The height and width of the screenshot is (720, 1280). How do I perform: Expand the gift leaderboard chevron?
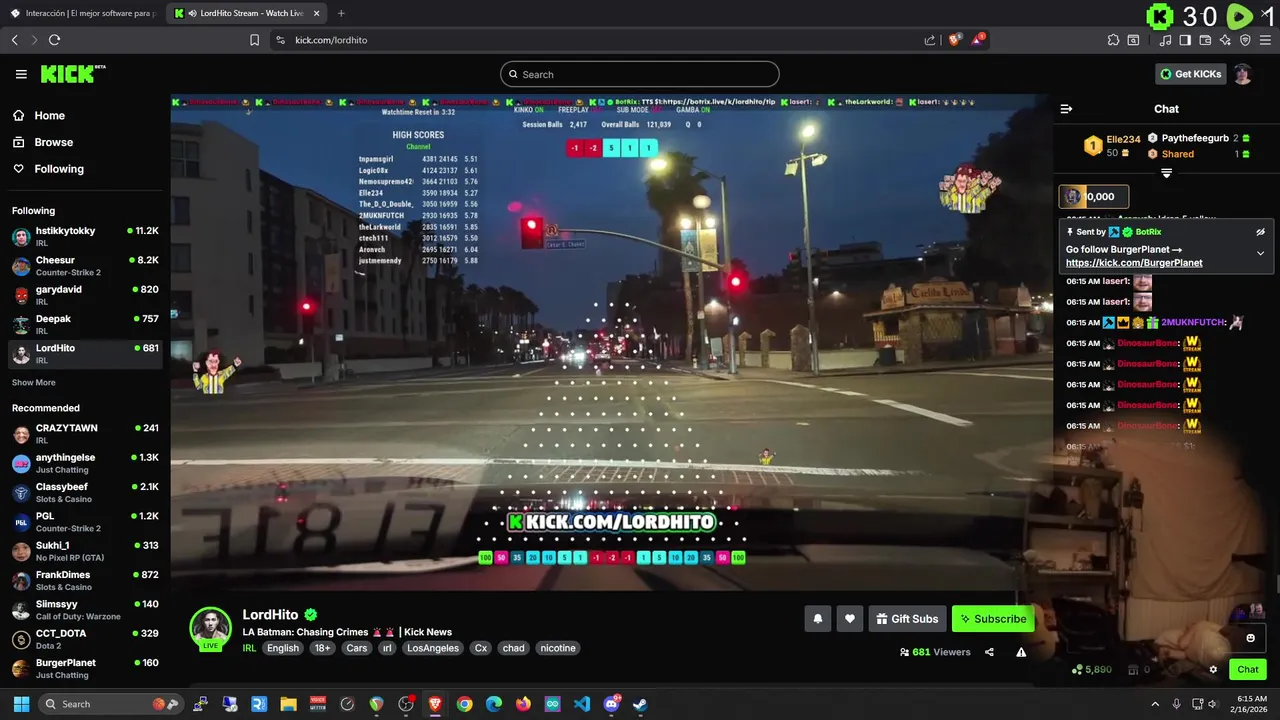click(x=1166, y=174)
